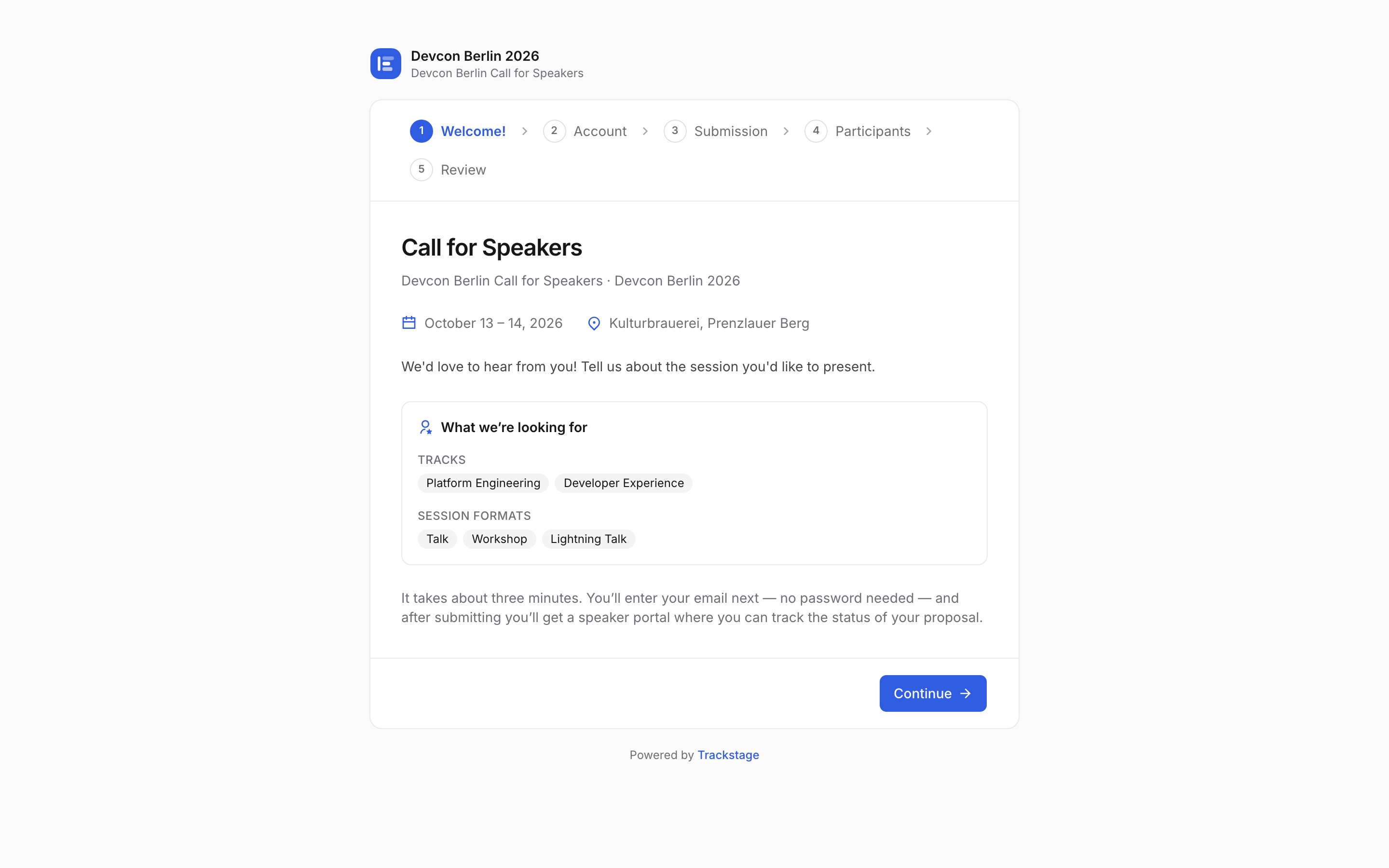Click the step 5 circle badge

coord(422,169)
